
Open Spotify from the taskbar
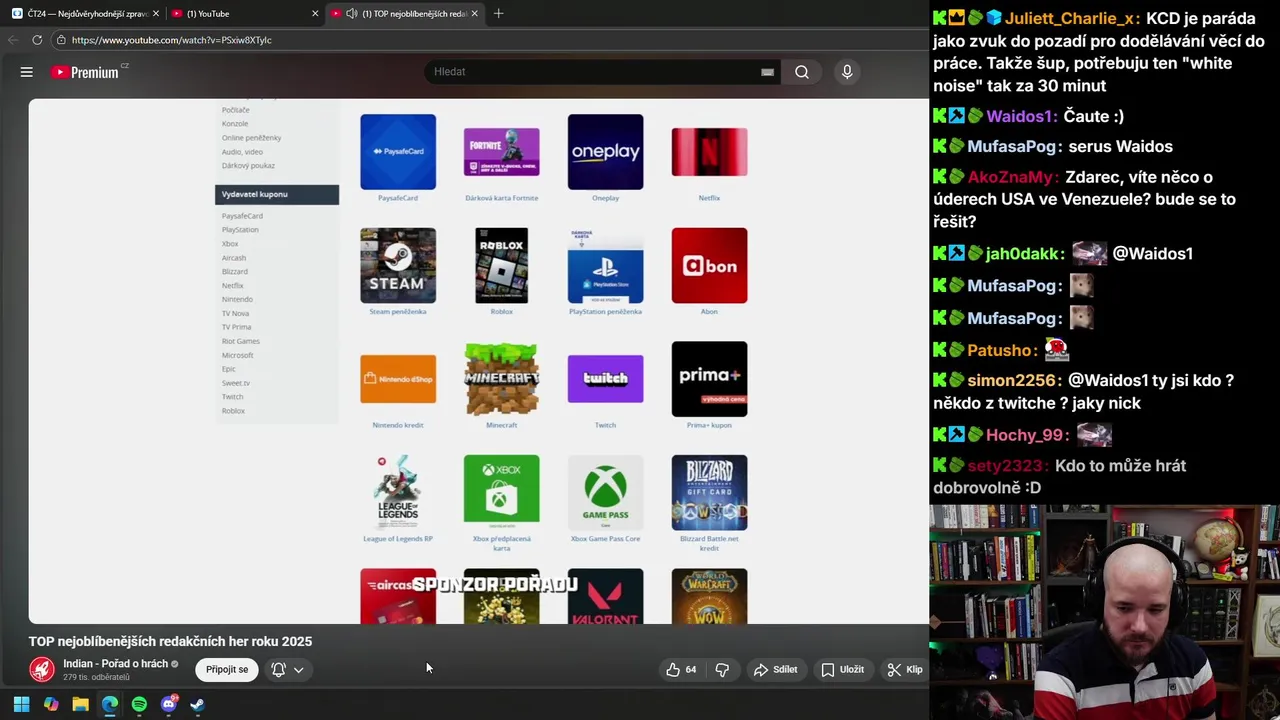pyautogui.click(x=139, y=704)
